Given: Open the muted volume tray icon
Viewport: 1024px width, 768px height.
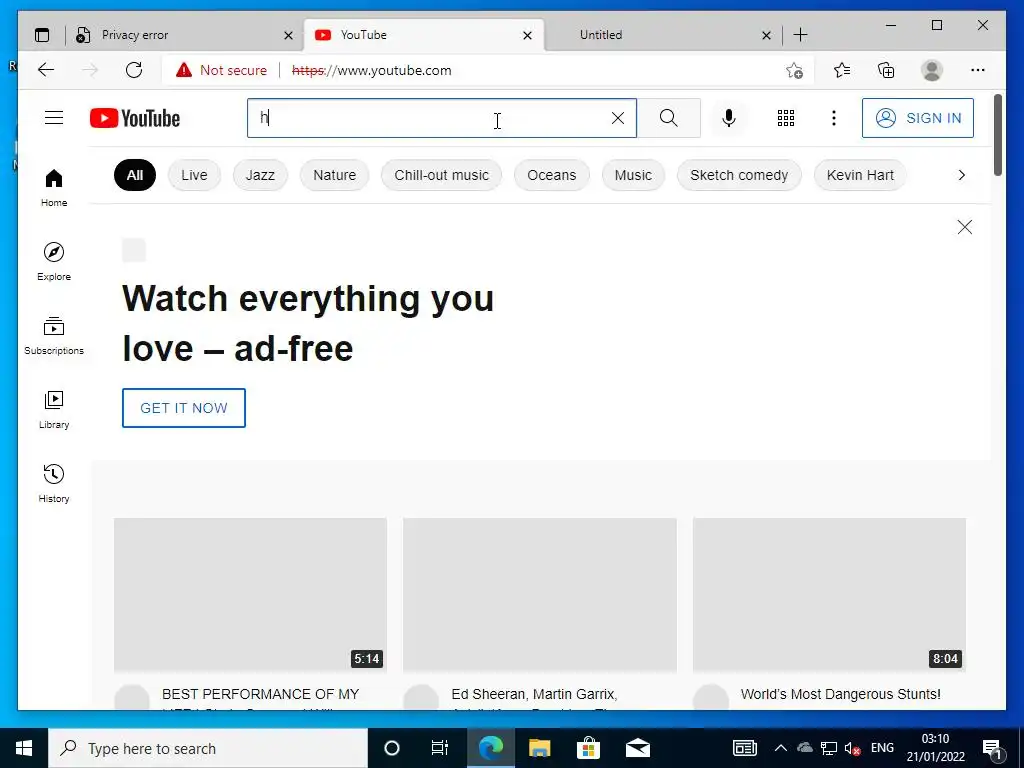Looking at the screenshot, I should tap(852, 748).
